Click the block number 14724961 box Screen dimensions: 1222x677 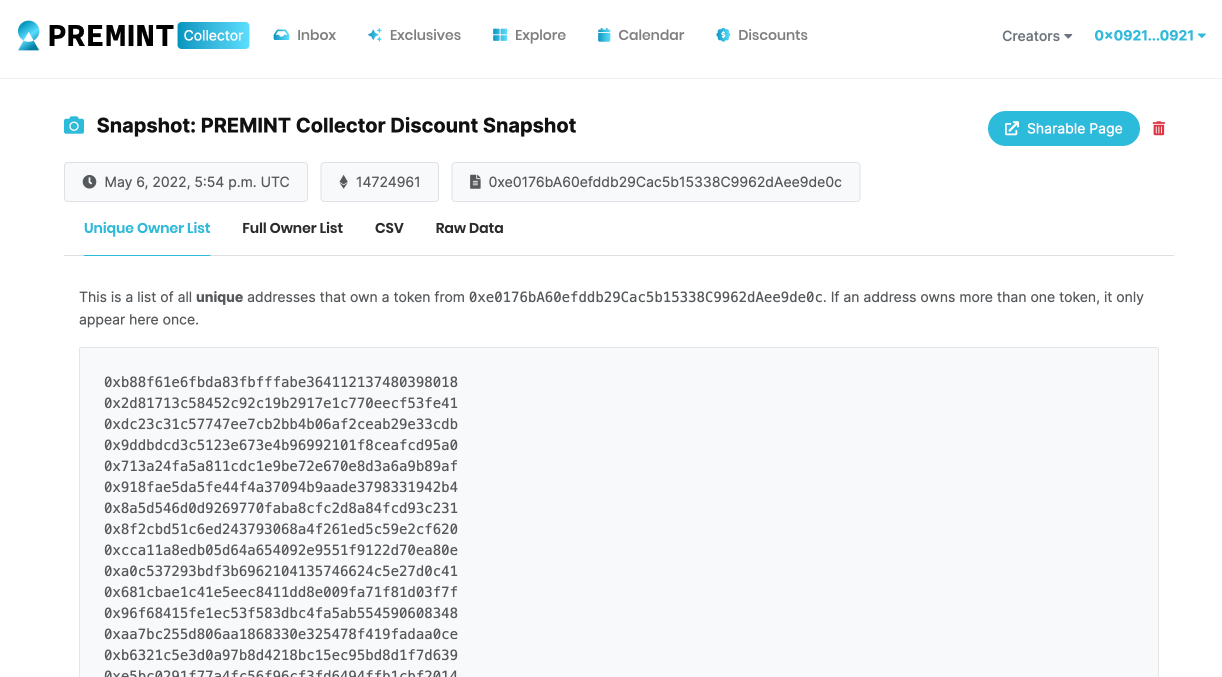[x=378, y=182]
